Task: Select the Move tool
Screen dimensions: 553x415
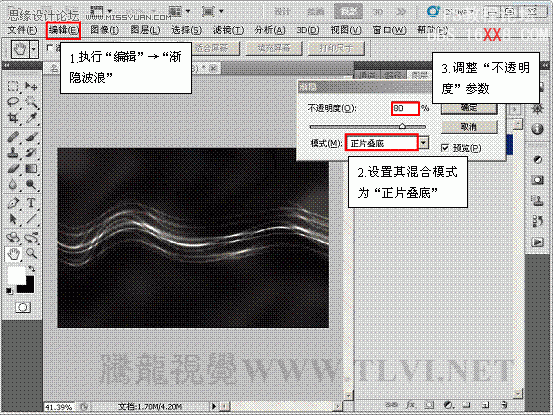Action: point(31,86)
